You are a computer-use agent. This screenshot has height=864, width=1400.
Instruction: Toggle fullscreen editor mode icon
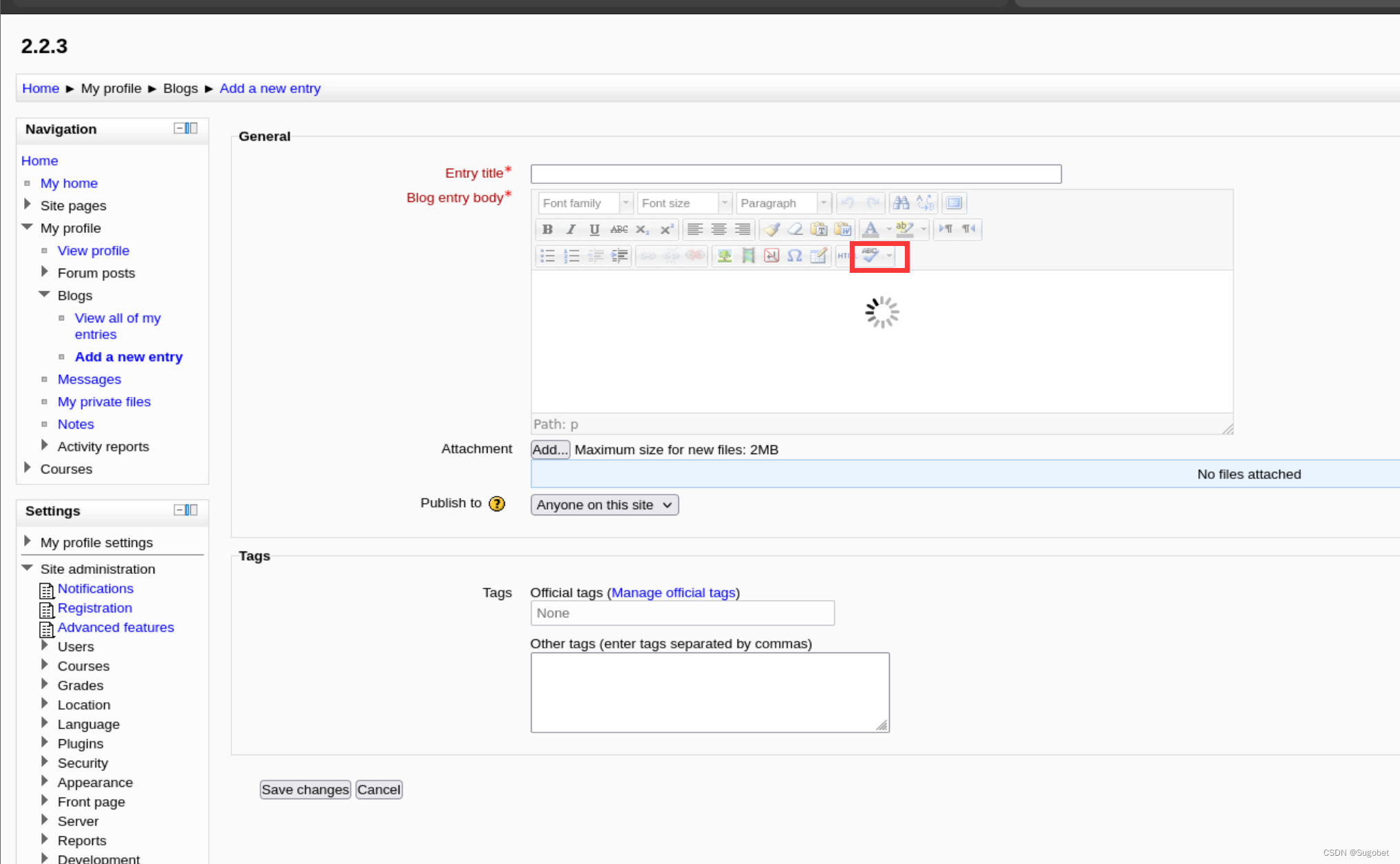[x=954, y=203]
